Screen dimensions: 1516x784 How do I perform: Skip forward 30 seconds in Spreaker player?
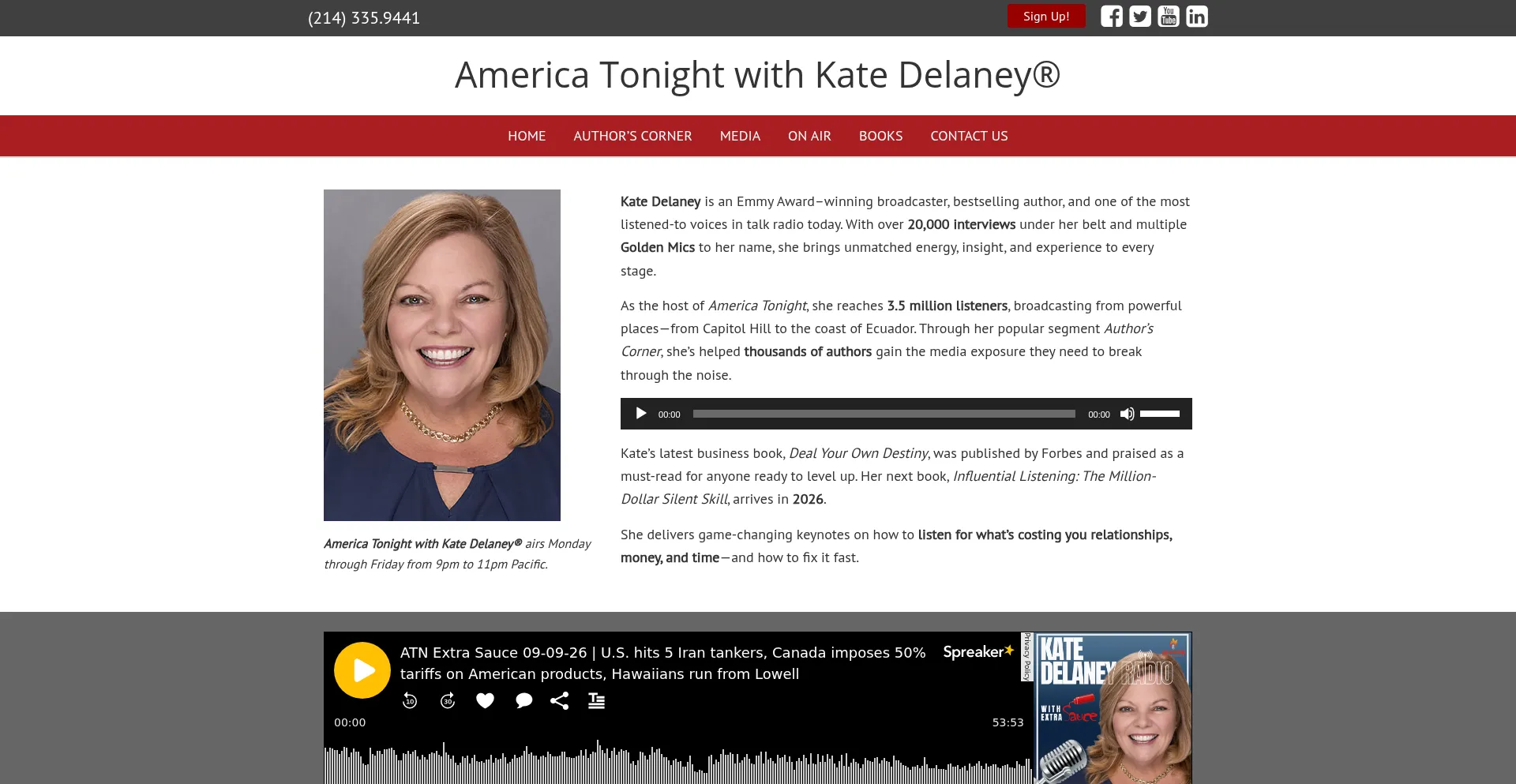(448, 700)
